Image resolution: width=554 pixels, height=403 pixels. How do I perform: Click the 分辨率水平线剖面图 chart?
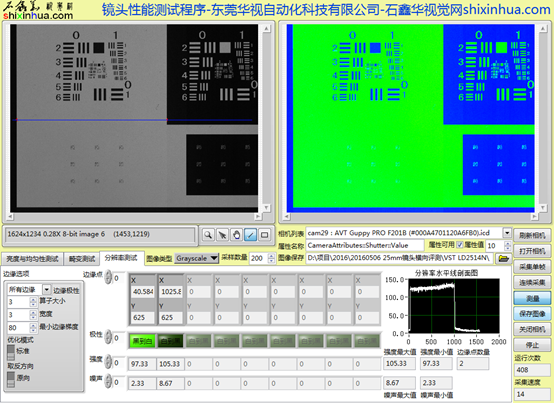click(x=454, y=306)
